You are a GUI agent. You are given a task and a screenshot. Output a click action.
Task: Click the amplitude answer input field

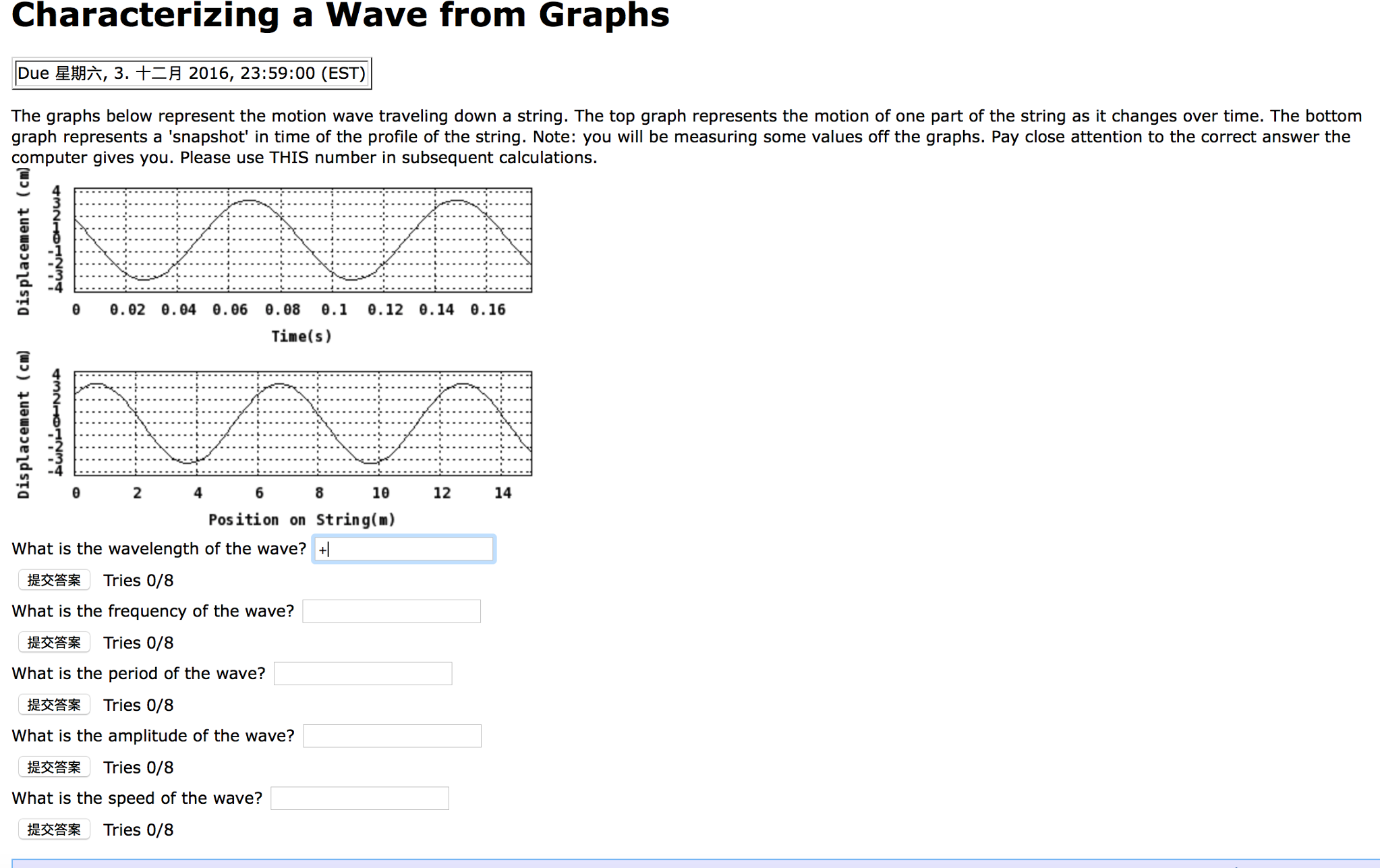tap(391, 735)
